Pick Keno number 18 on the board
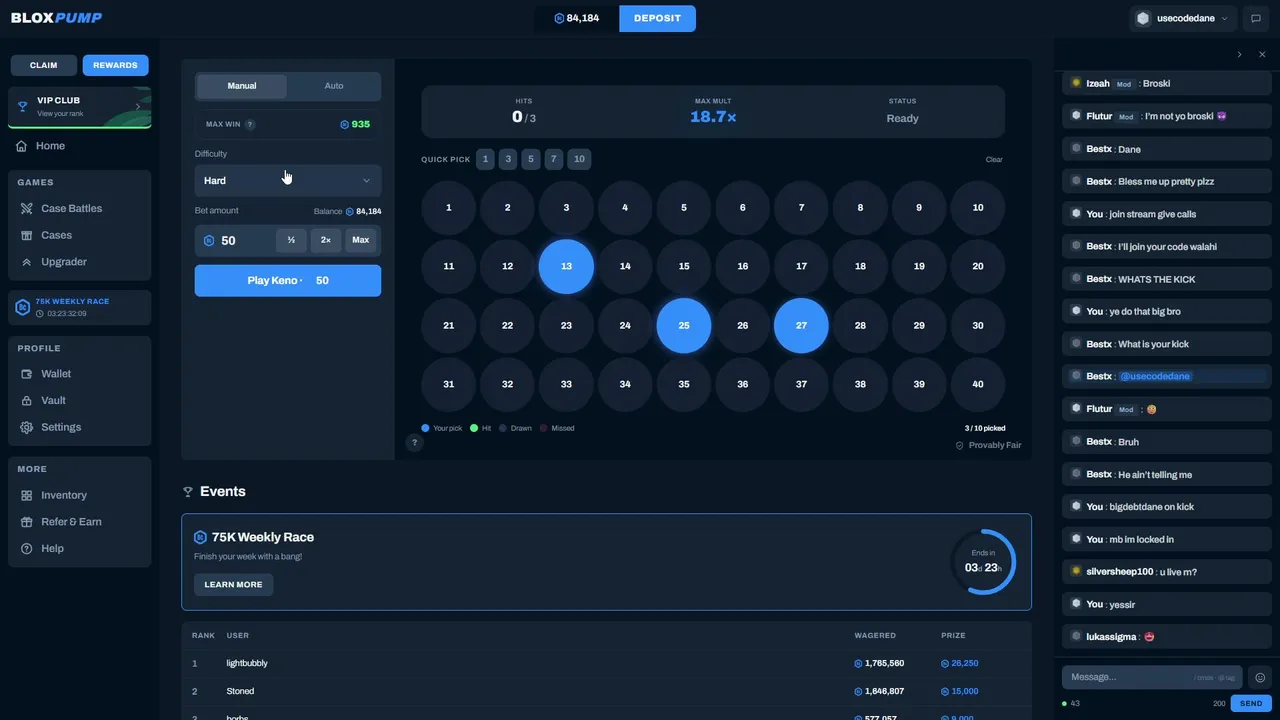The height and width of the screenshot is (720, 1280). pos(860,266)
